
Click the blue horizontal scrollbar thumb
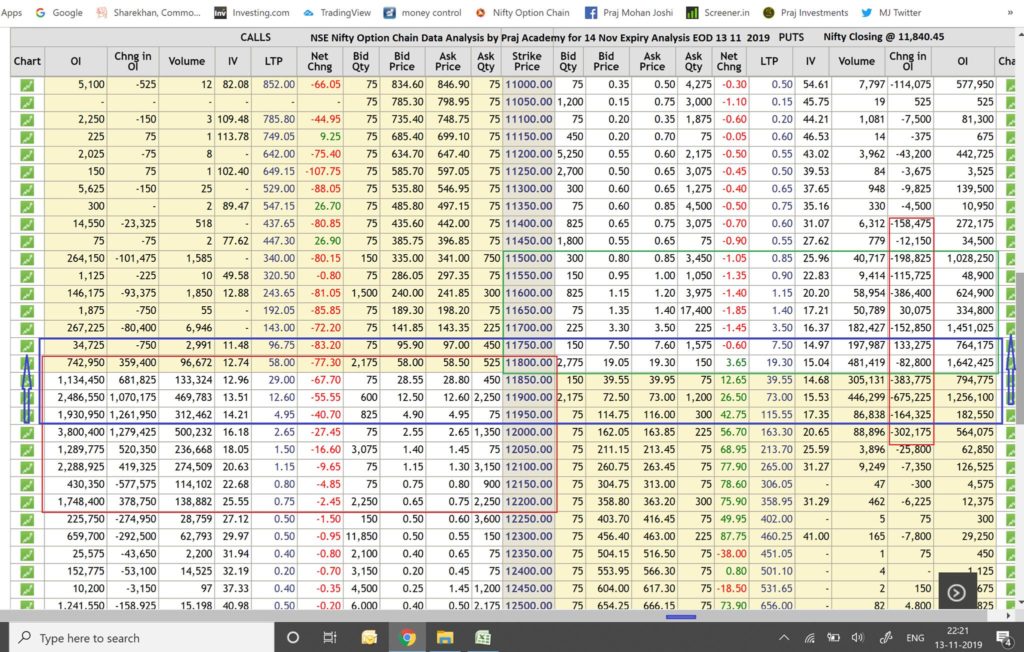pos(680,617)
